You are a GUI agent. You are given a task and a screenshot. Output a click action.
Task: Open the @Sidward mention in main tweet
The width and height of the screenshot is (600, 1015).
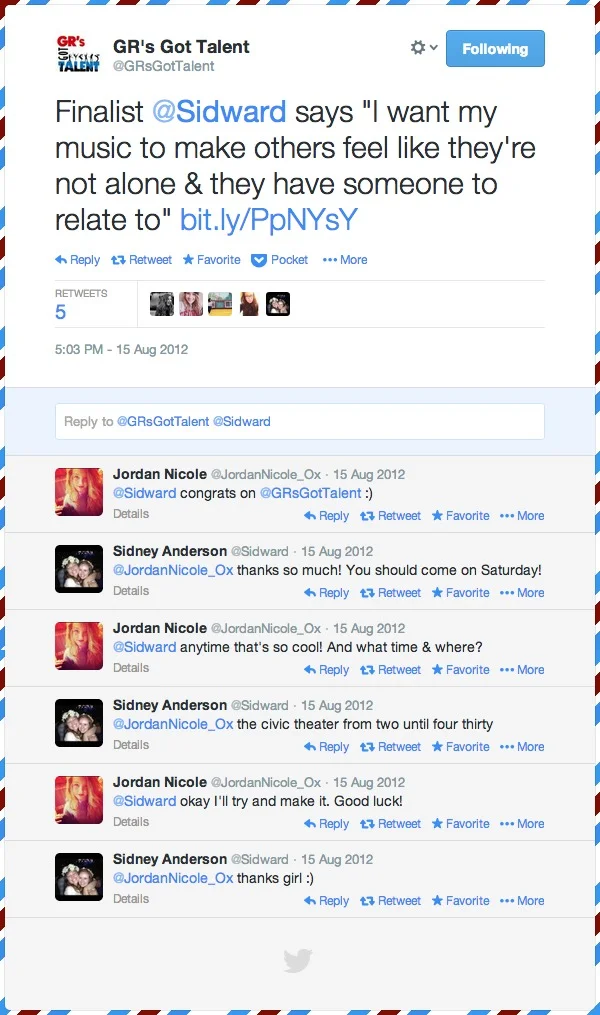pos(219,112)
